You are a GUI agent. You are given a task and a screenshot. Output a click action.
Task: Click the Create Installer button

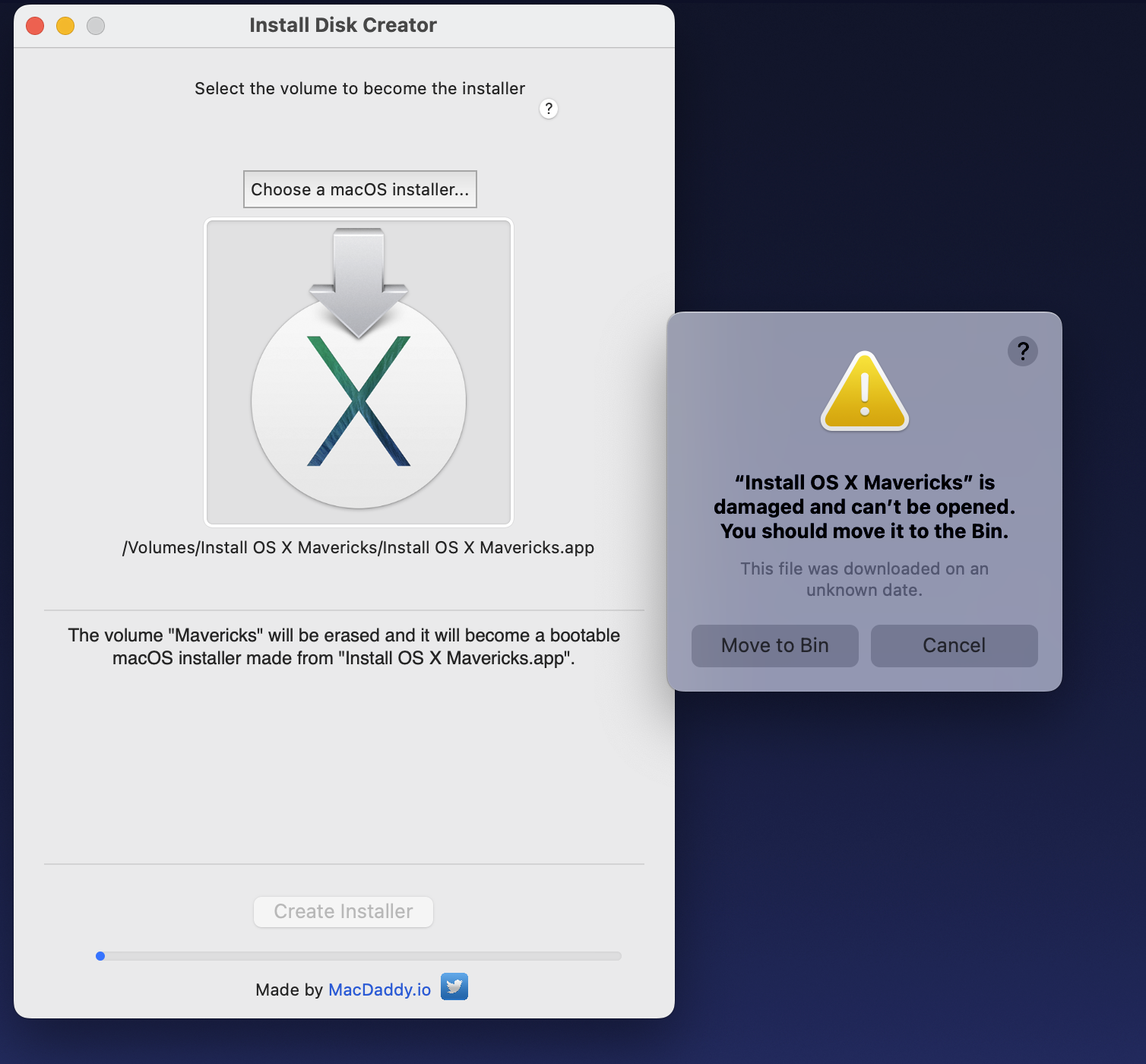pyautogui.click(x=343, y=911)
